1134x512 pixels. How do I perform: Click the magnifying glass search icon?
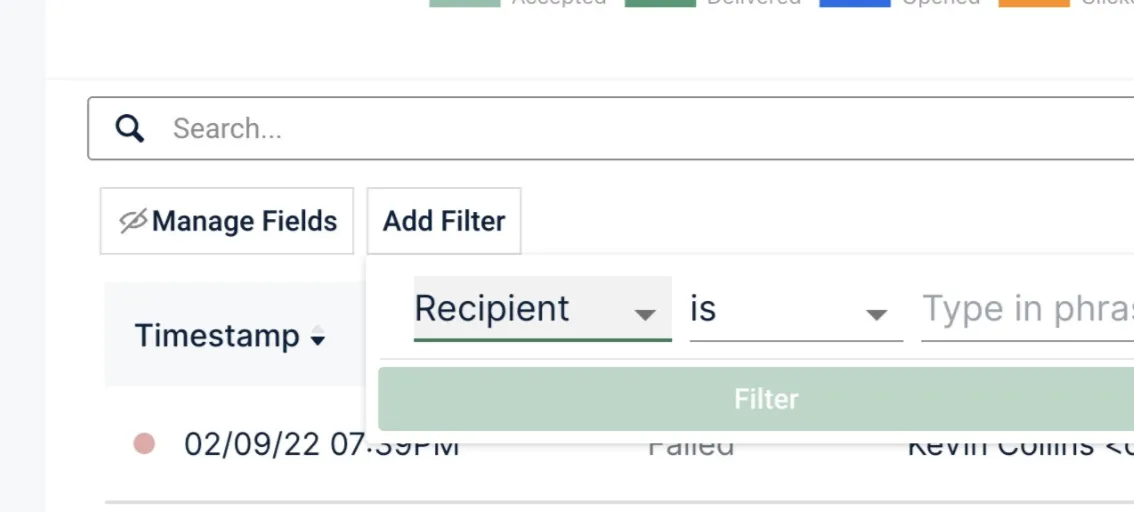pos(129,129)
